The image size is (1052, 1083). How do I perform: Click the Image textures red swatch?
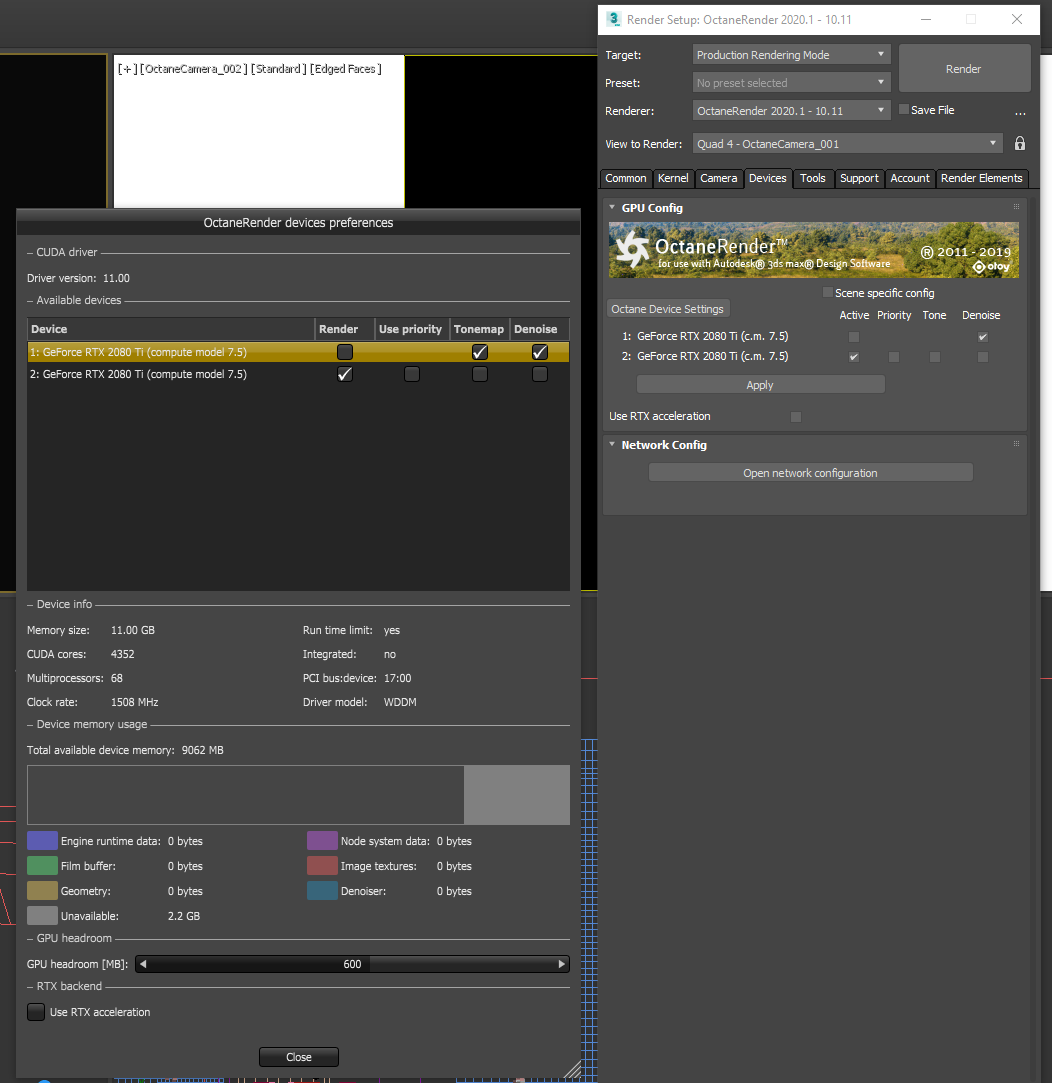pyautogui.click(x=322, y=865)
